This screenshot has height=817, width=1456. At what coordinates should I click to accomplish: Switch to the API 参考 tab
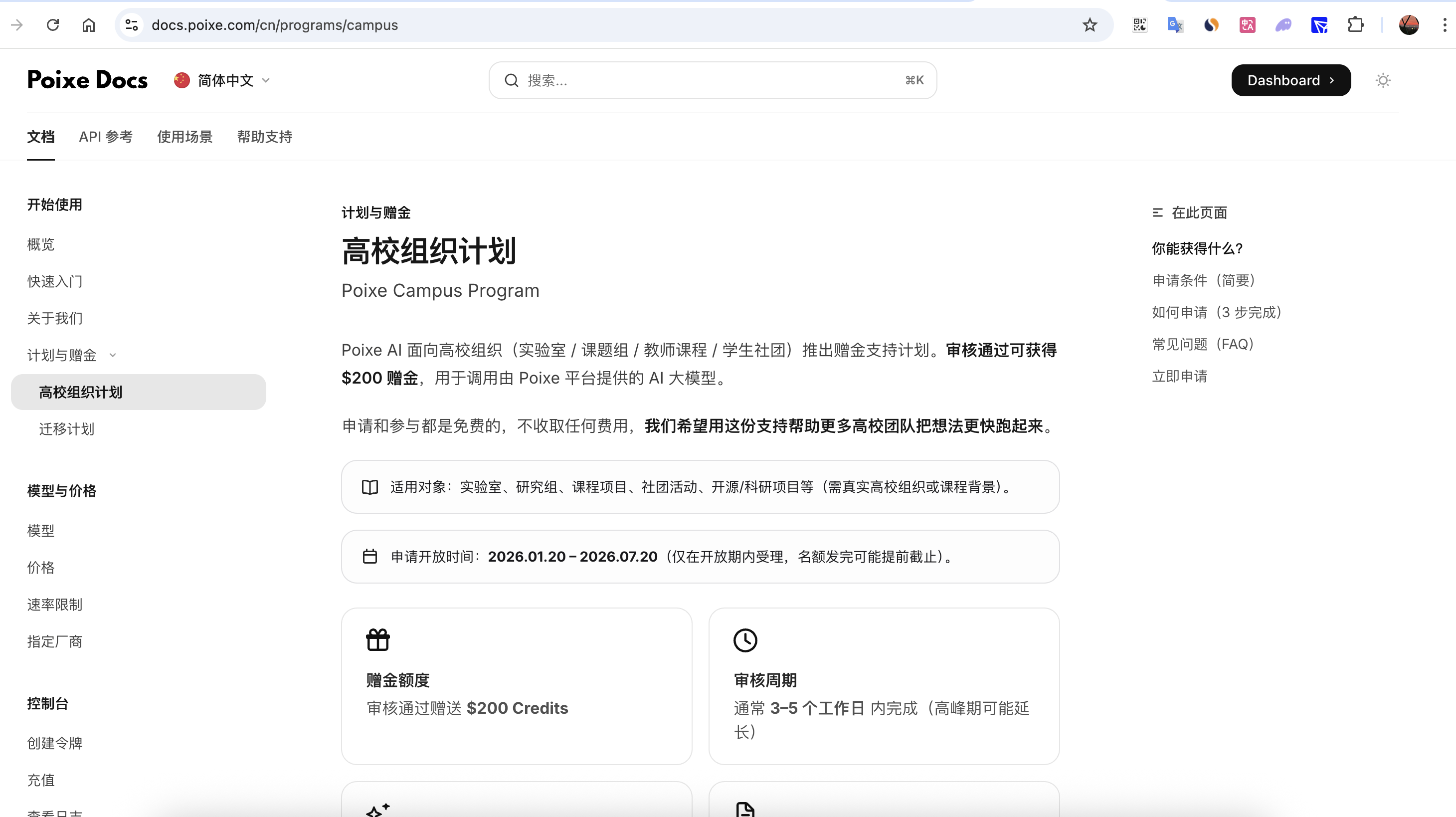(105, 137)
